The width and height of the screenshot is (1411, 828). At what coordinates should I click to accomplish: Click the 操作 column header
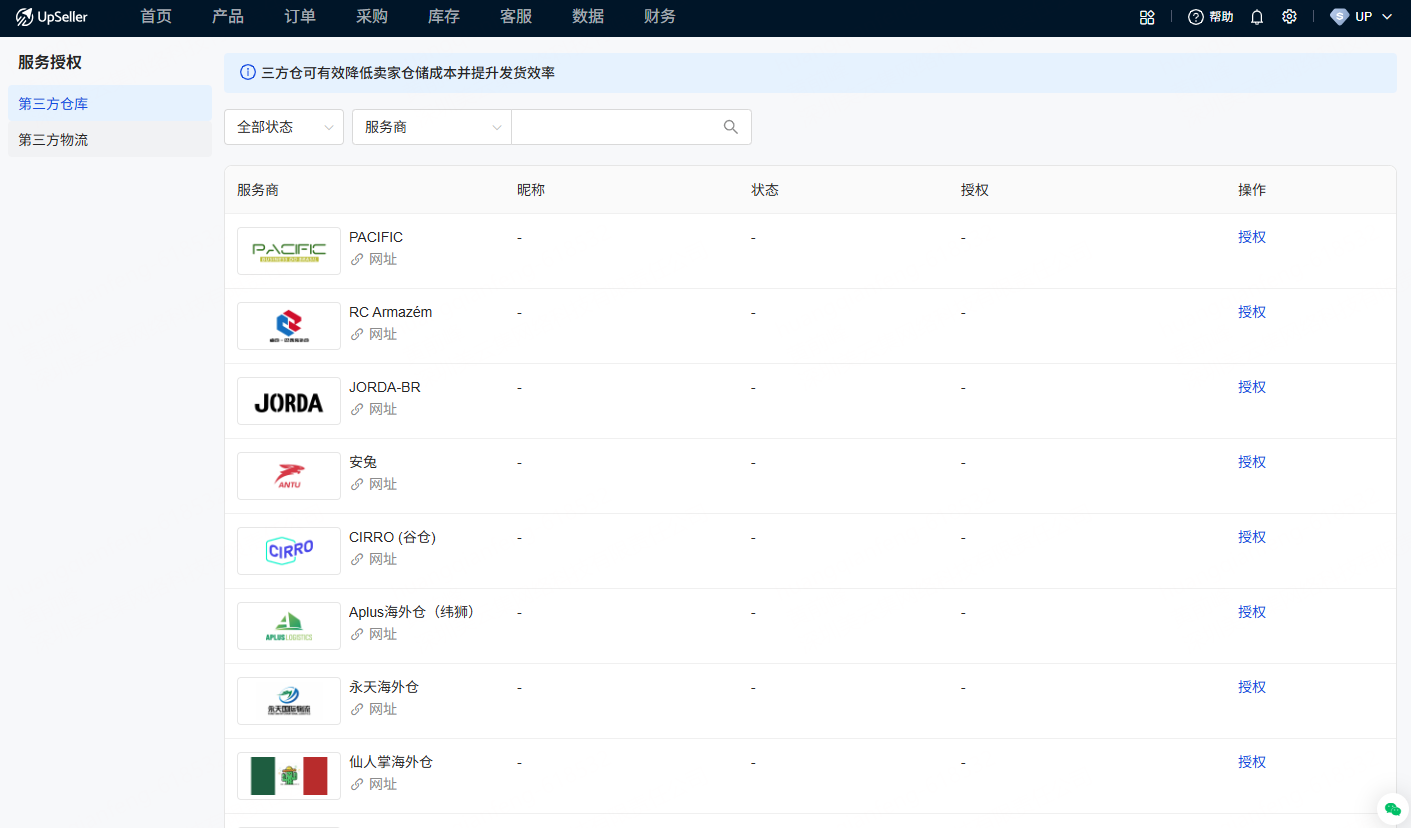pyautogui.click(x=1252, y=190)
